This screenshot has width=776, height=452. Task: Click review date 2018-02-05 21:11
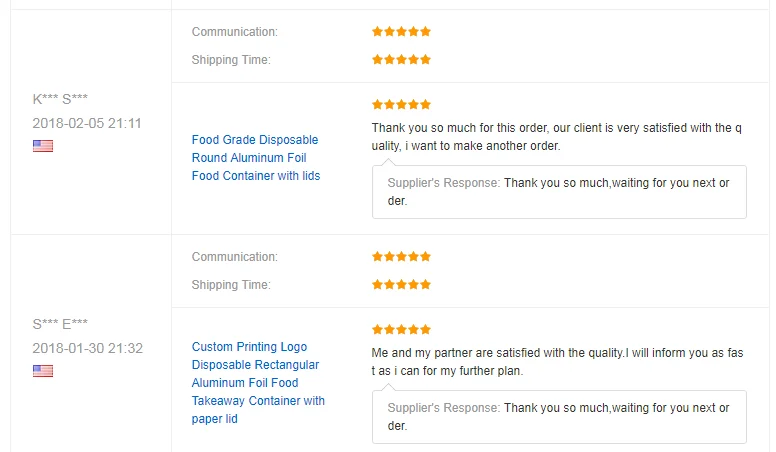point(87,123)
